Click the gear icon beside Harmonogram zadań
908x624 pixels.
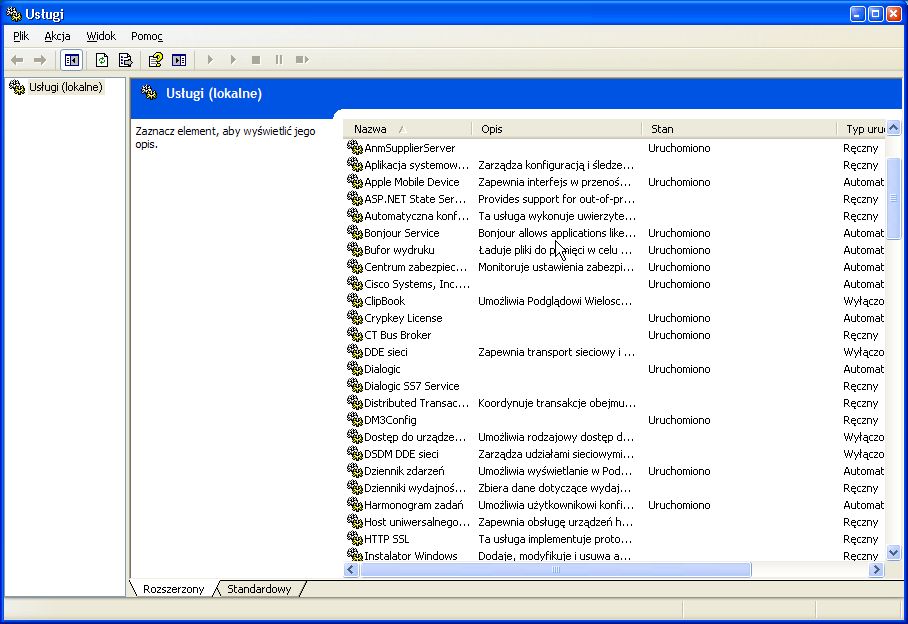[x=354, y=505]
